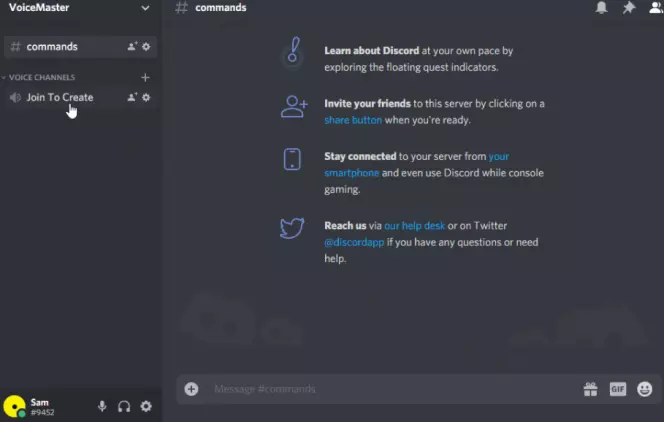This screenshot has width=664, height=422.
Task: Open settings gear for the commands channel
Action: pyautogui.click(x=146, y=47)
